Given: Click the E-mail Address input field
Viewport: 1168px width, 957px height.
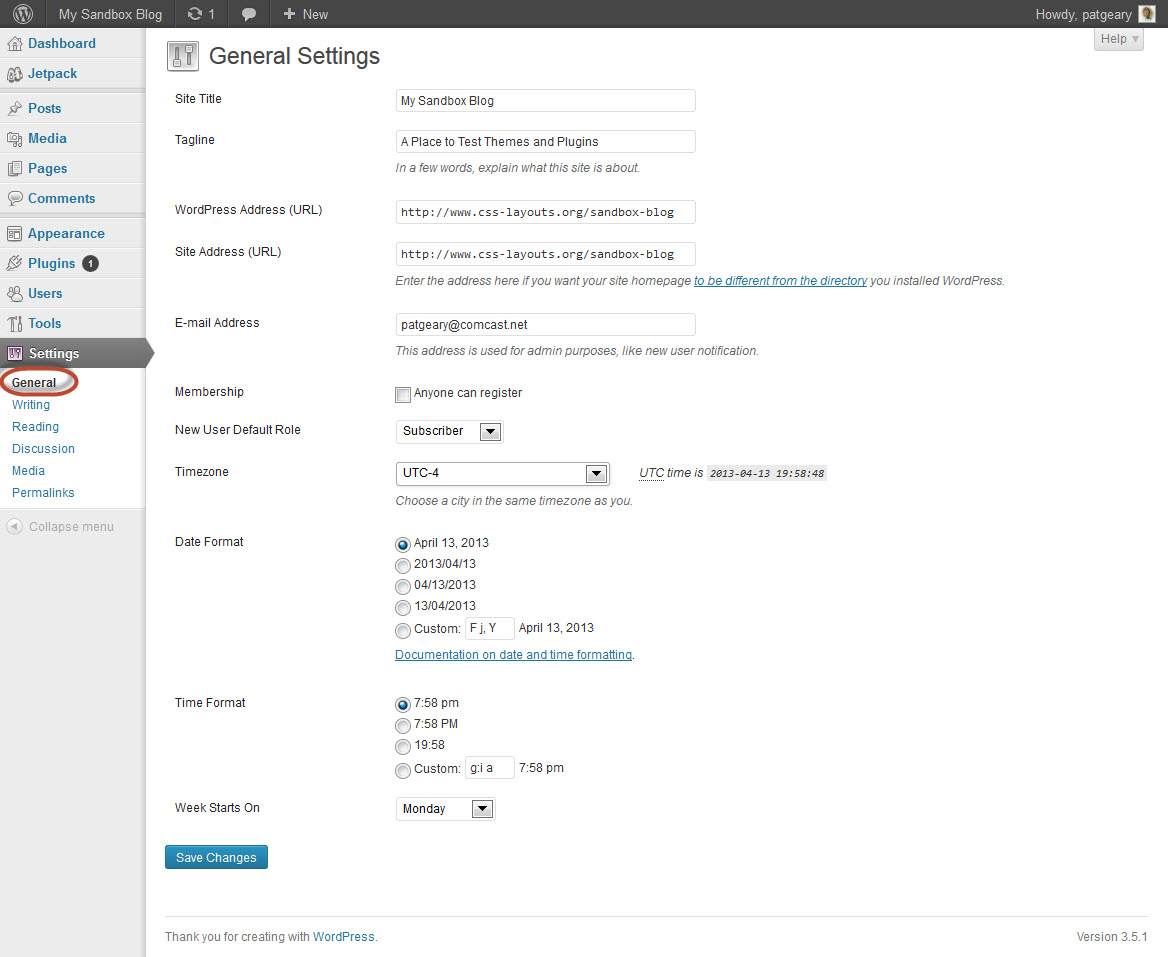Looking at the screenshot, I should pyautogui.click(x=545, y=325).
